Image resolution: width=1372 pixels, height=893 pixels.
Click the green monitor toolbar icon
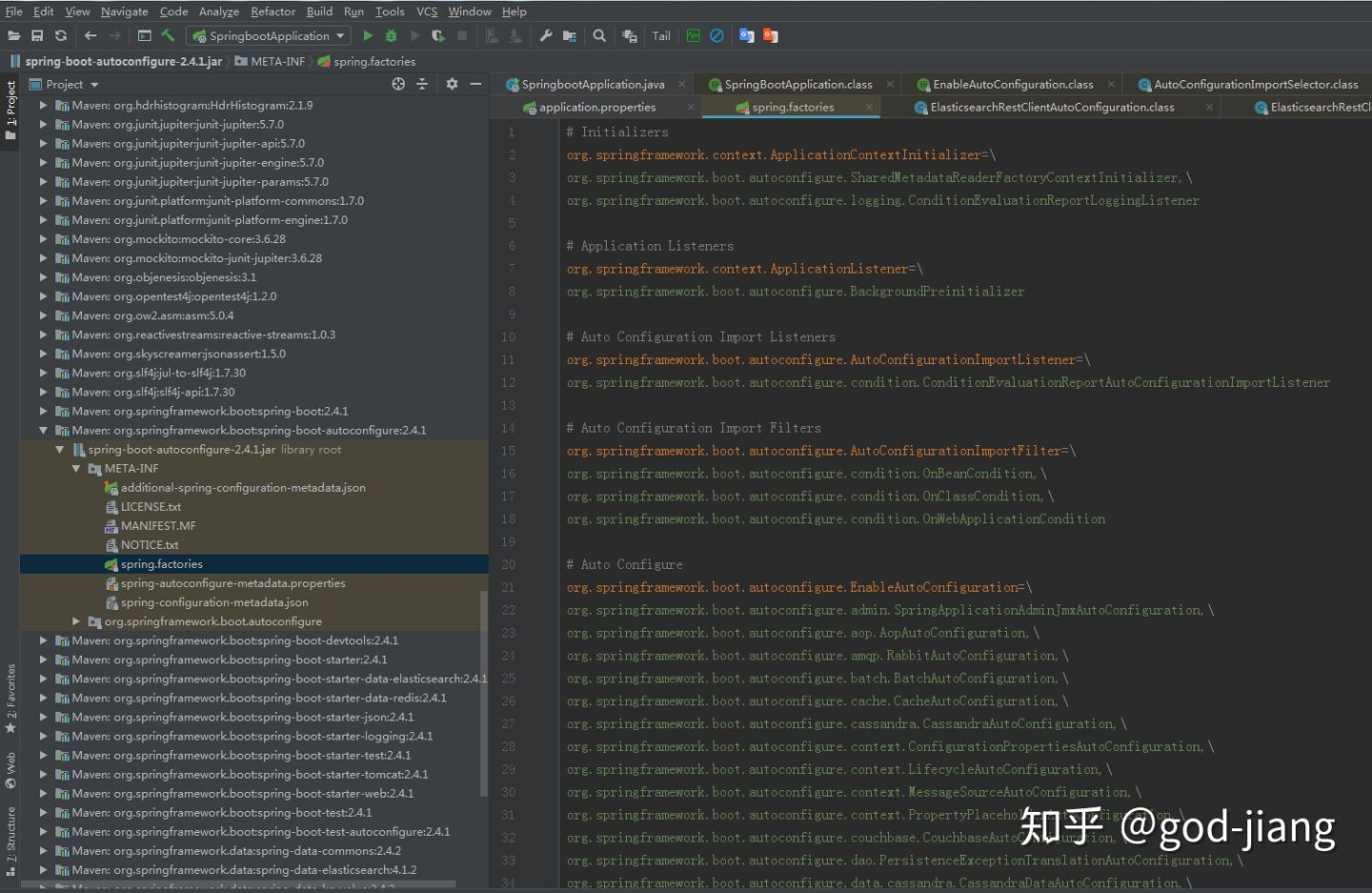[694, 35]
